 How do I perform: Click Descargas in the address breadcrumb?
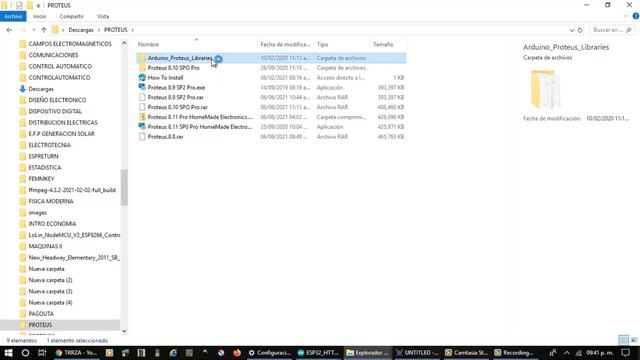click(81, 30)
